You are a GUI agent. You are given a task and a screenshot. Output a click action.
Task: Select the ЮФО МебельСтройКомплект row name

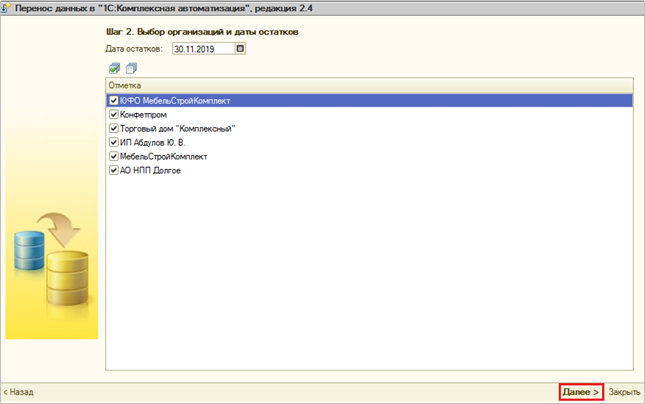pyautogui.click(x=175, y=101)
